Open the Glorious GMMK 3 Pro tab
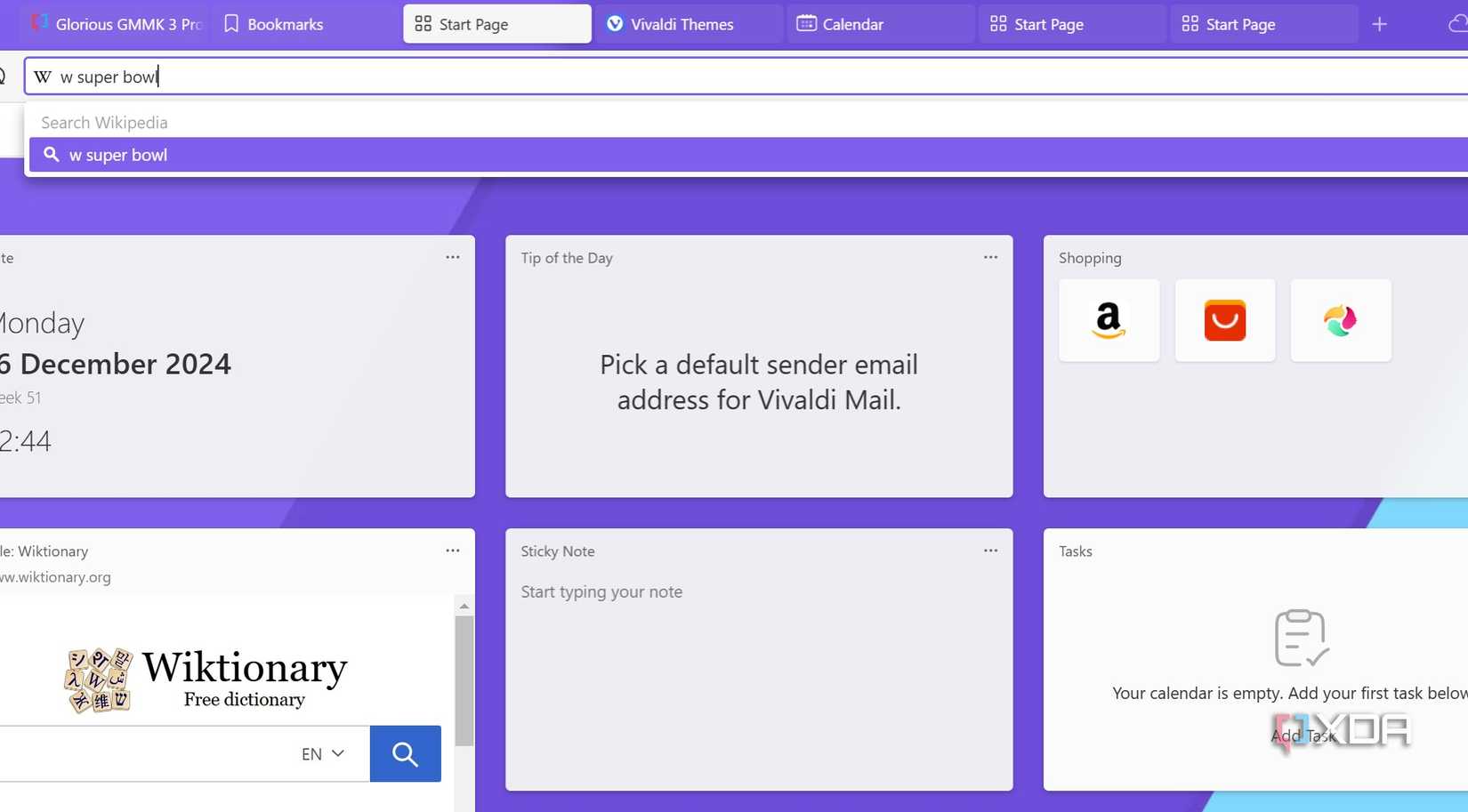Viewport: 1468px width, 812px height. click(116, 24)
